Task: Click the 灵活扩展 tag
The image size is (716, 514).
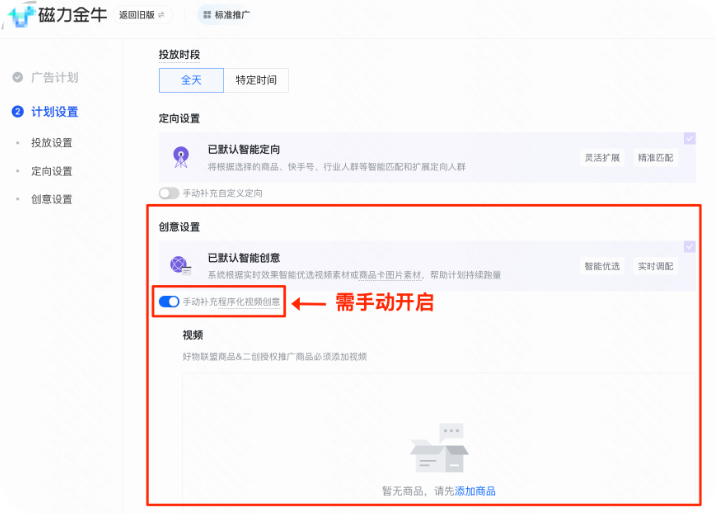Action: pyautogui.click(x=602, y=158)
